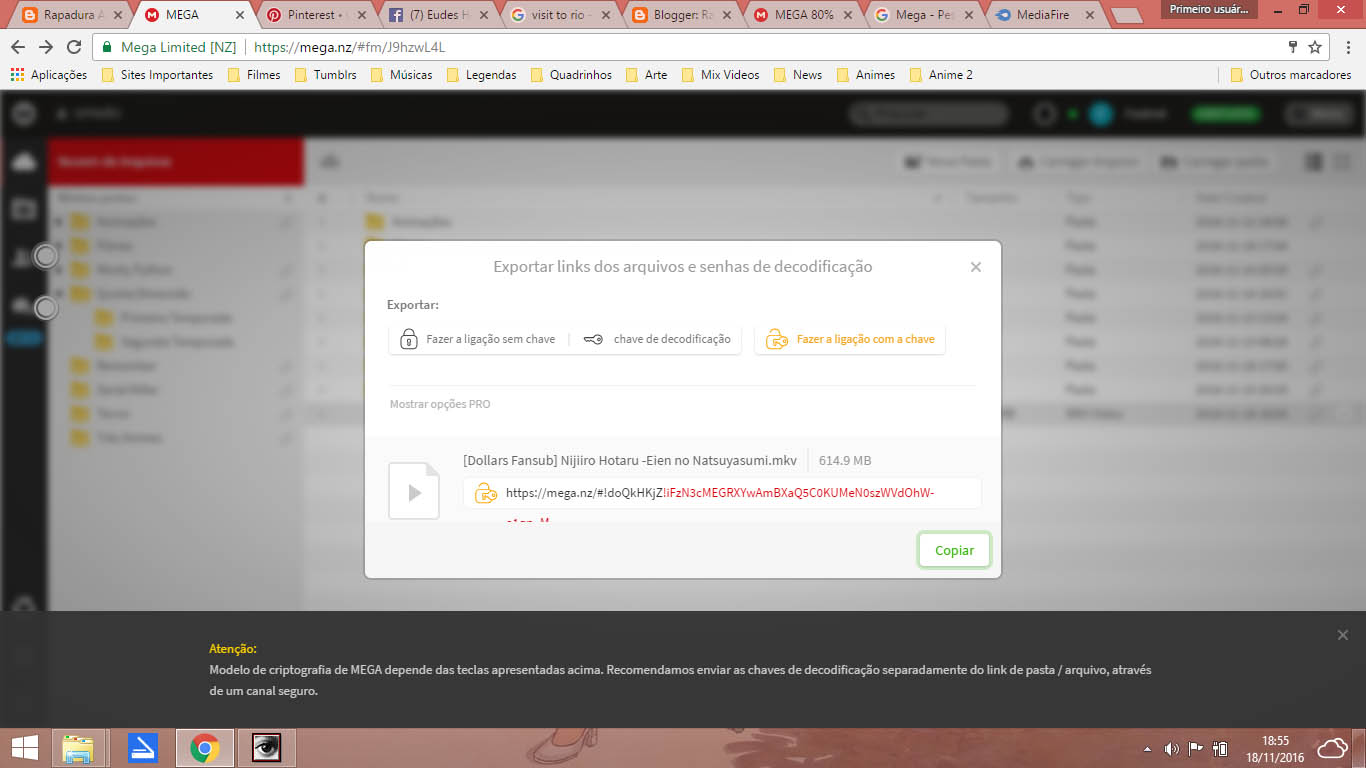
Task: Open Anime 2 bookmark folder
Action: pos(941,75)
